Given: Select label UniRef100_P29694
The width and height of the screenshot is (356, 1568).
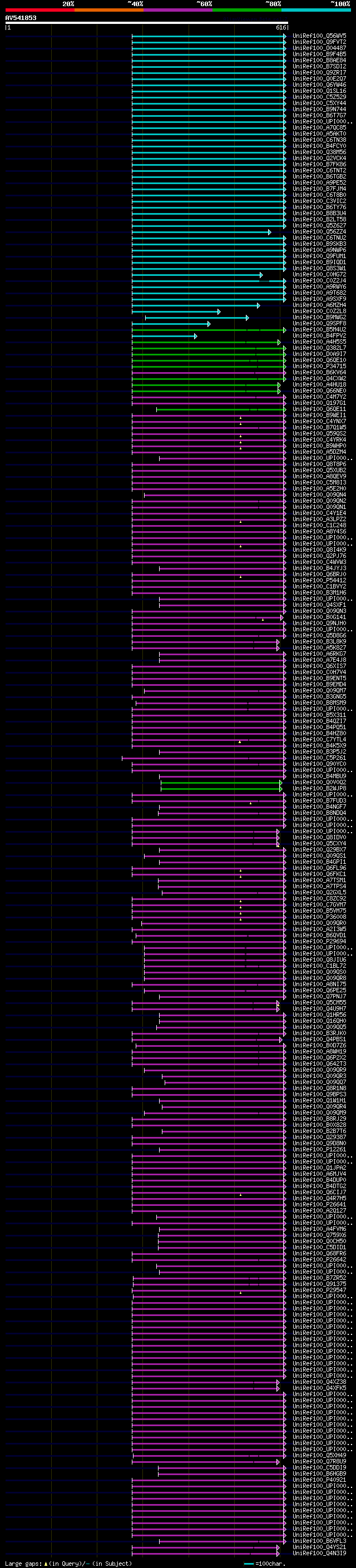Looking at the screenshot, I should [x=319, y=941].
